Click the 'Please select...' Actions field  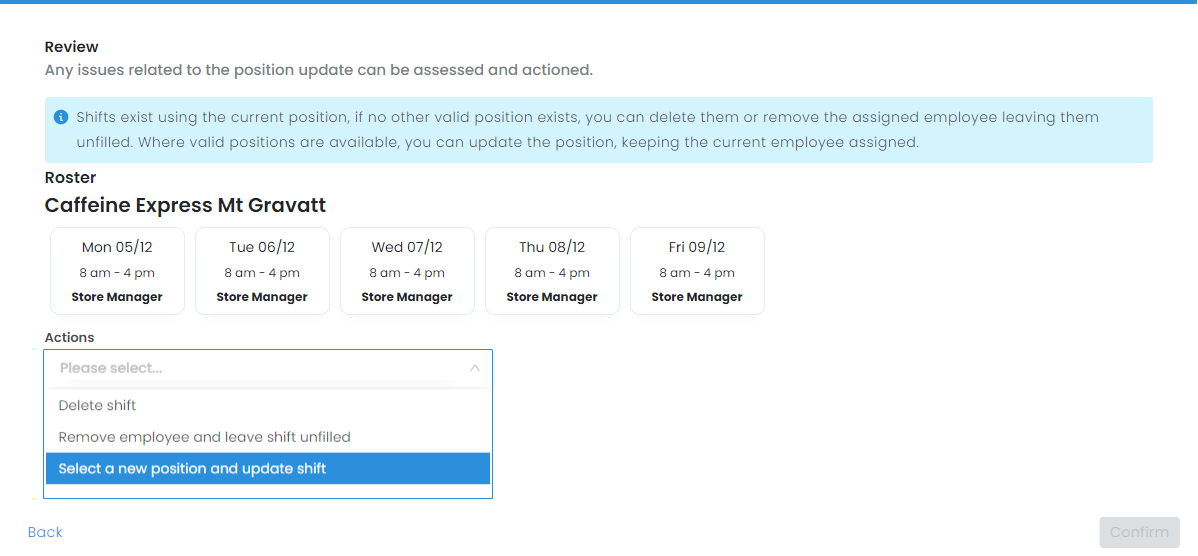(x=250, y=368)
